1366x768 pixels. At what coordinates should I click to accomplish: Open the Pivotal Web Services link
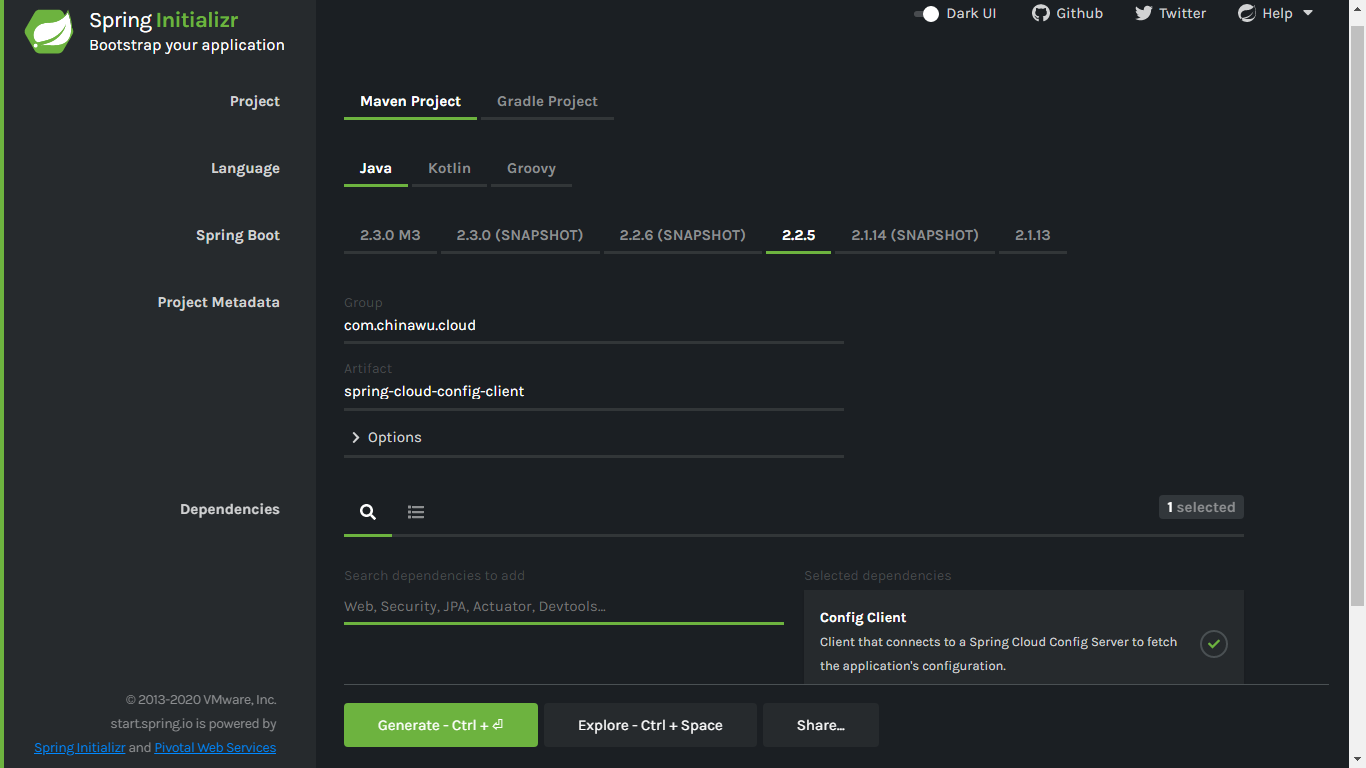pyautogui.click(x=215, y=747)
